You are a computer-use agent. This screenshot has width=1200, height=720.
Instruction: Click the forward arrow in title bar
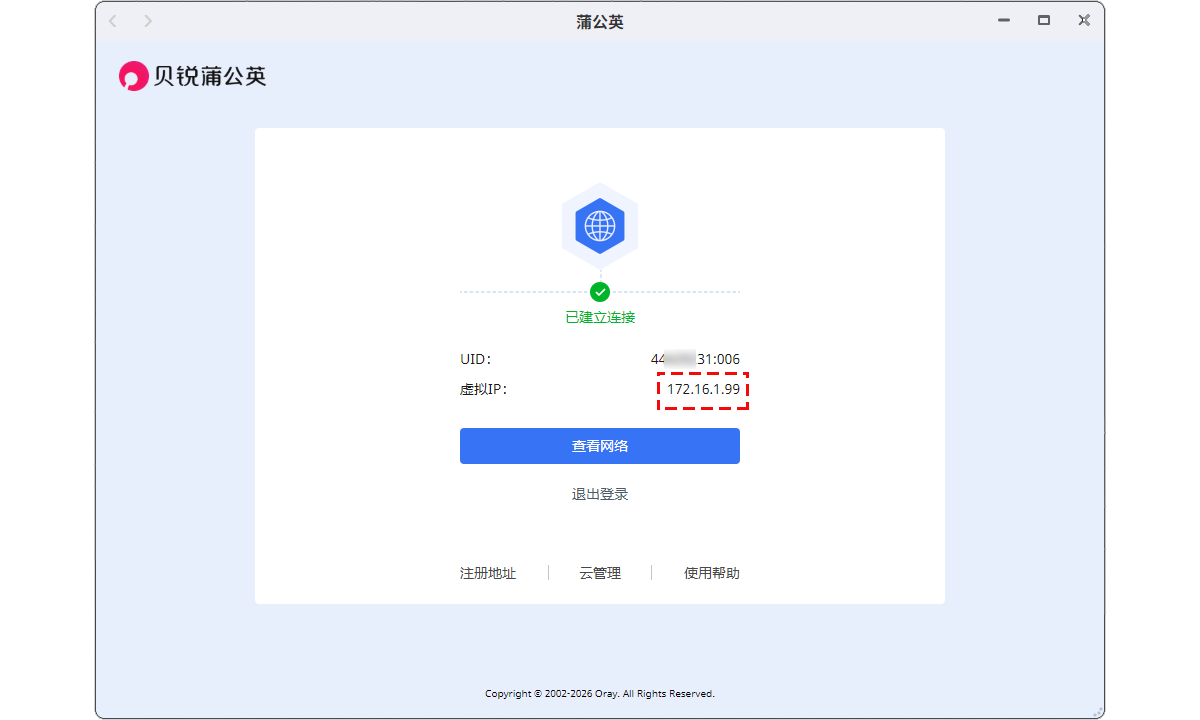point(148,21)
